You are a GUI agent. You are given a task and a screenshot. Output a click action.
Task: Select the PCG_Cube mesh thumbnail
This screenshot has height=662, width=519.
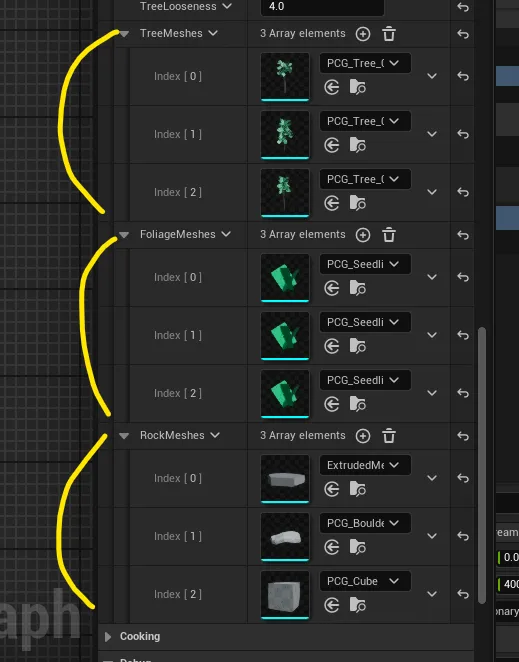[285, 594]
